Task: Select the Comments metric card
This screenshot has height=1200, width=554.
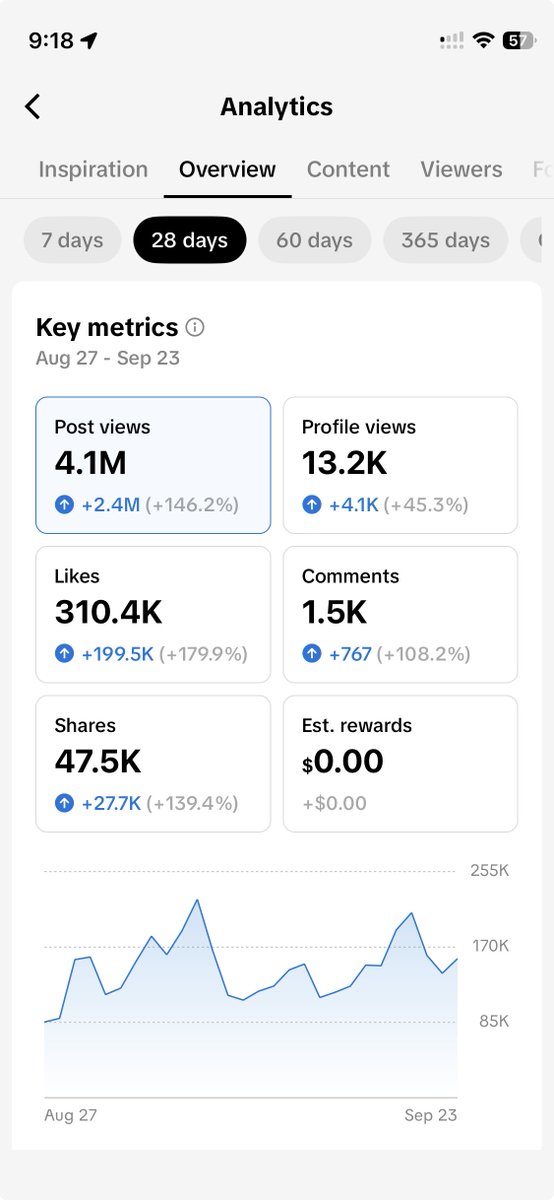Action: 400,614
